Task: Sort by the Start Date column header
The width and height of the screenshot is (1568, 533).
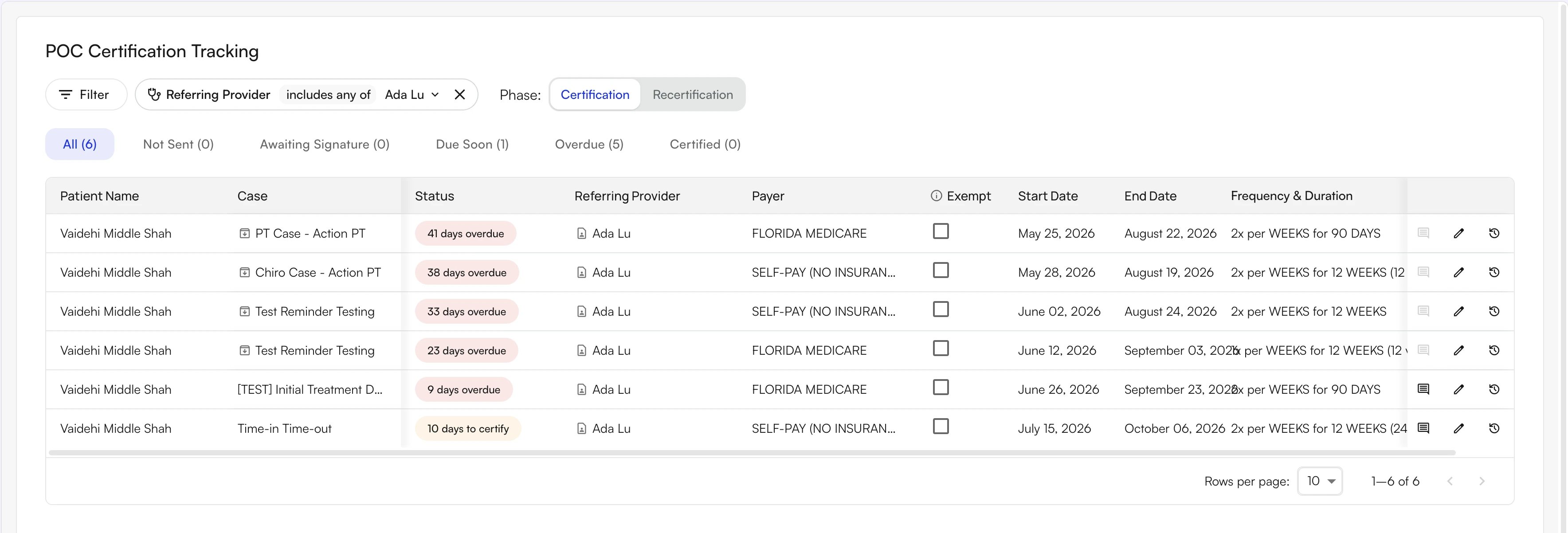Action: (x=1047, y=196)
